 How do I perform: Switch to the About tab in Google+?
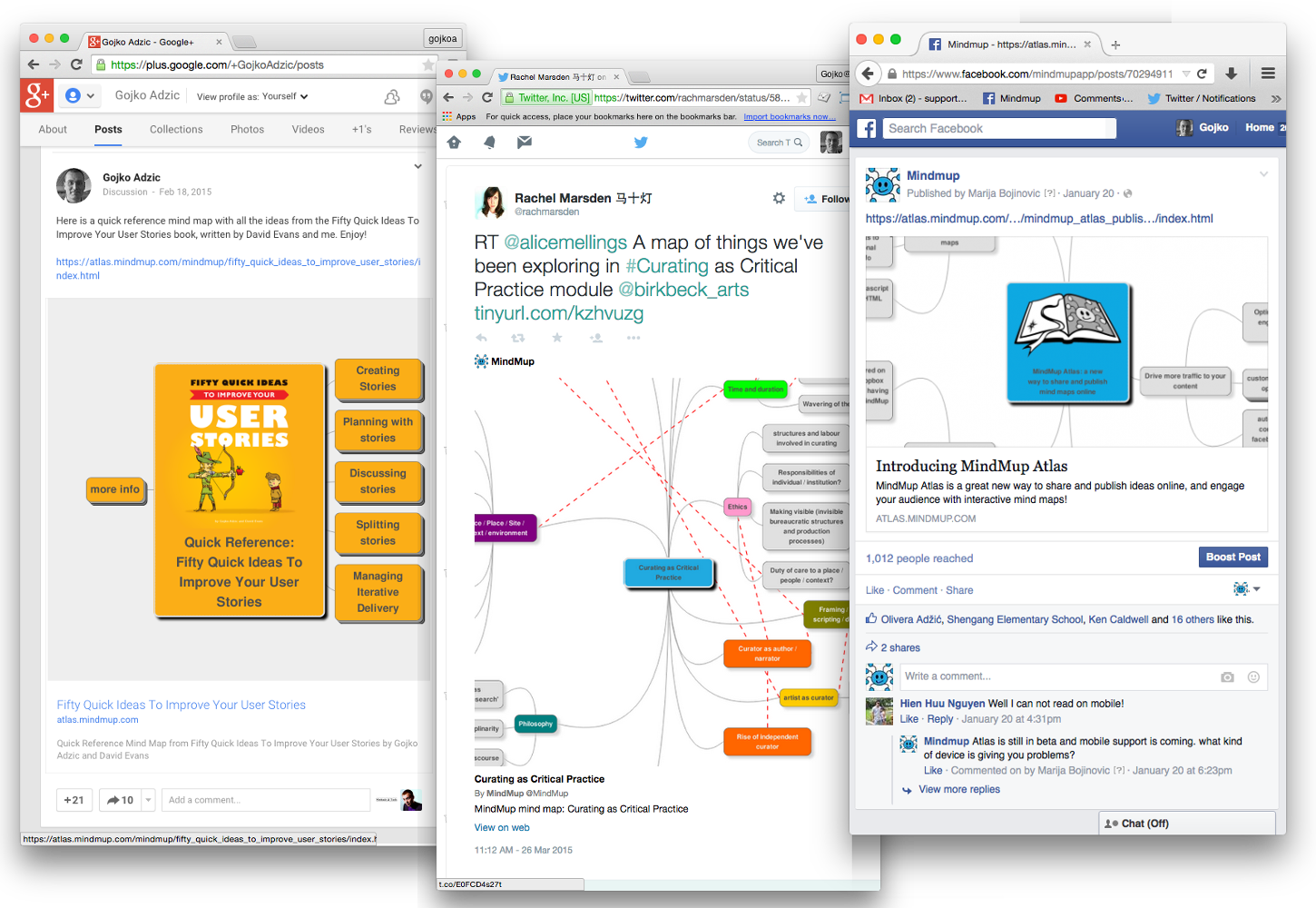pyautogui.click(x=53, y=129)
